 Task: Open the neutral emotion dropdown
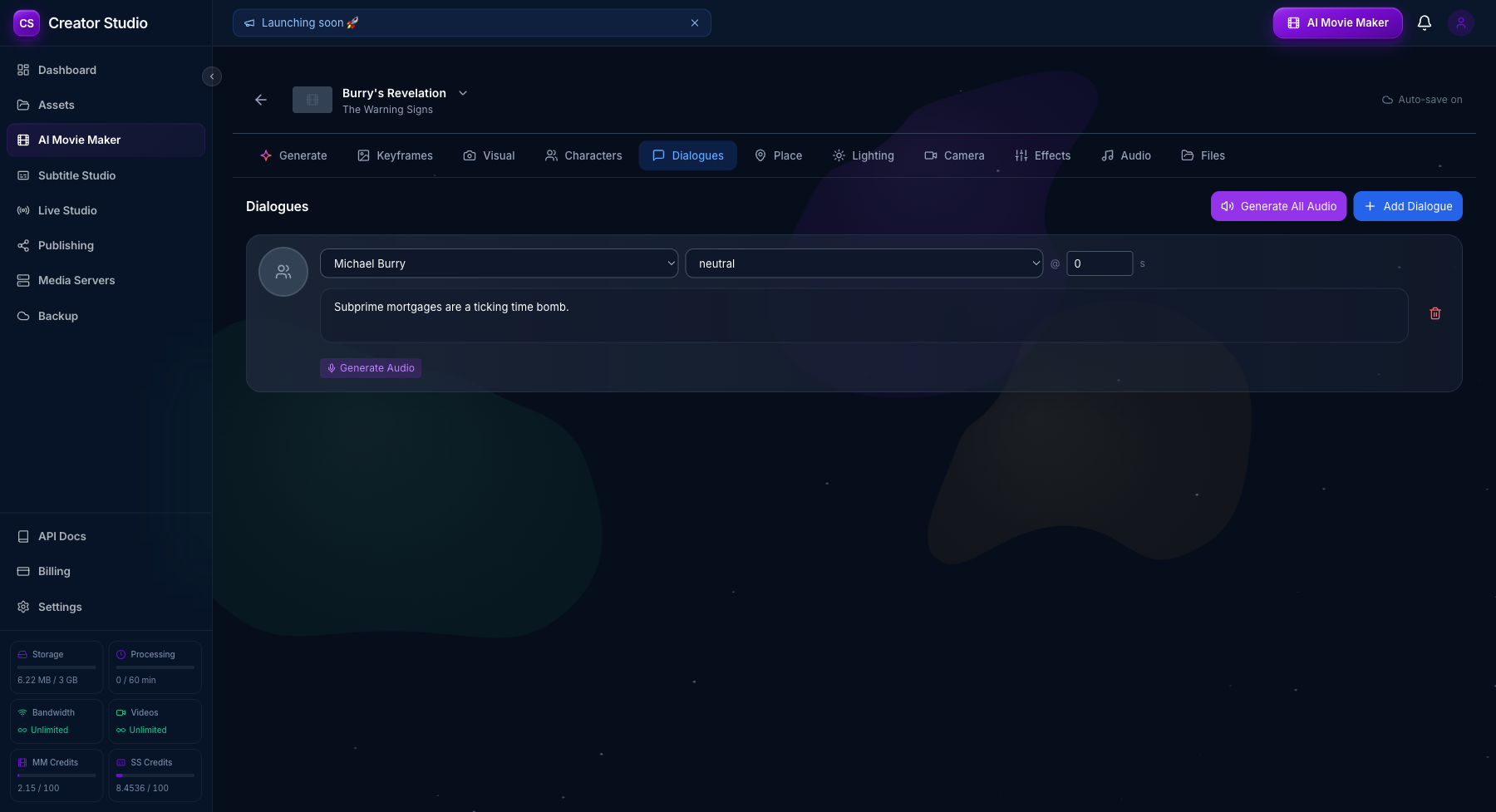coord(864,263)
